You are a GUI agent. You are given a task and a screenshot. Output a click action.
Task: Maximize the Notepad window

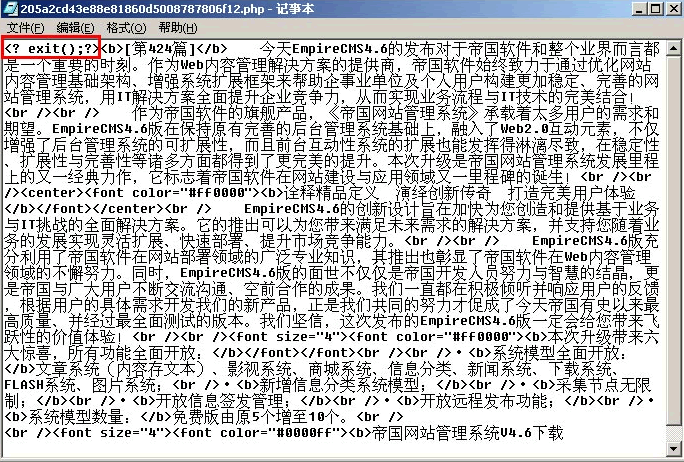point(655,9)
